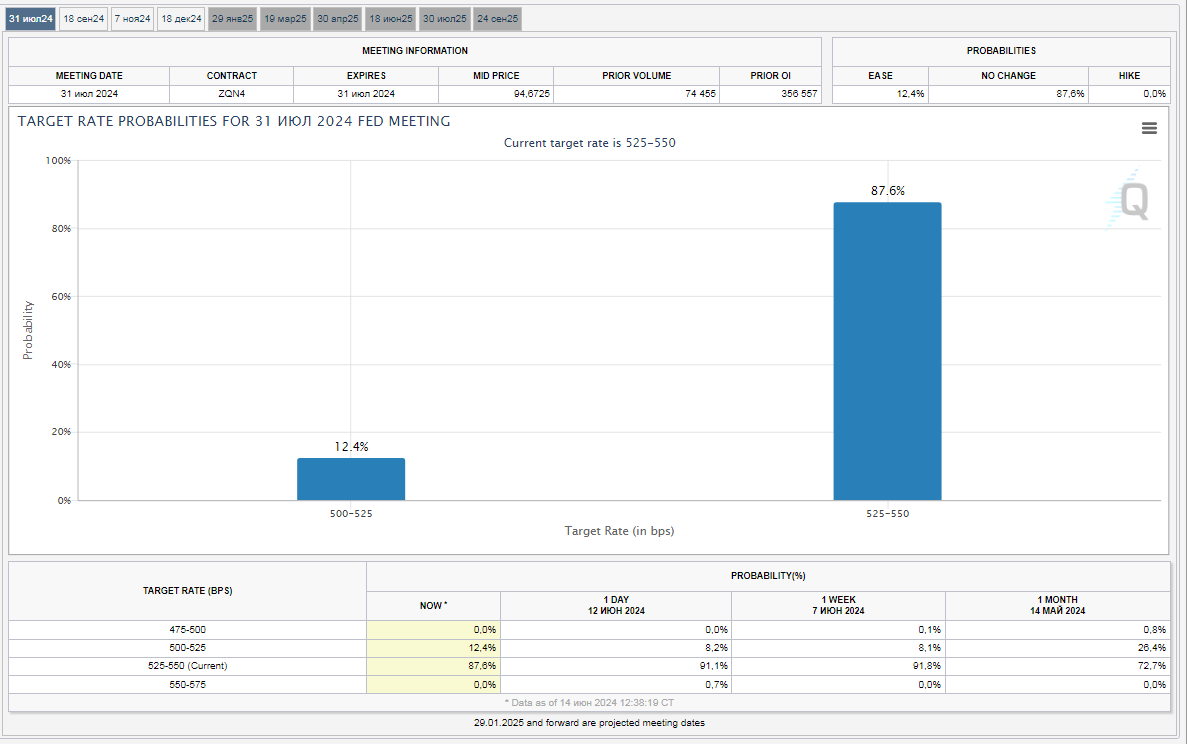
Task: Select the 31 июл24 meeting tab
Action: [x=30, y=19]
